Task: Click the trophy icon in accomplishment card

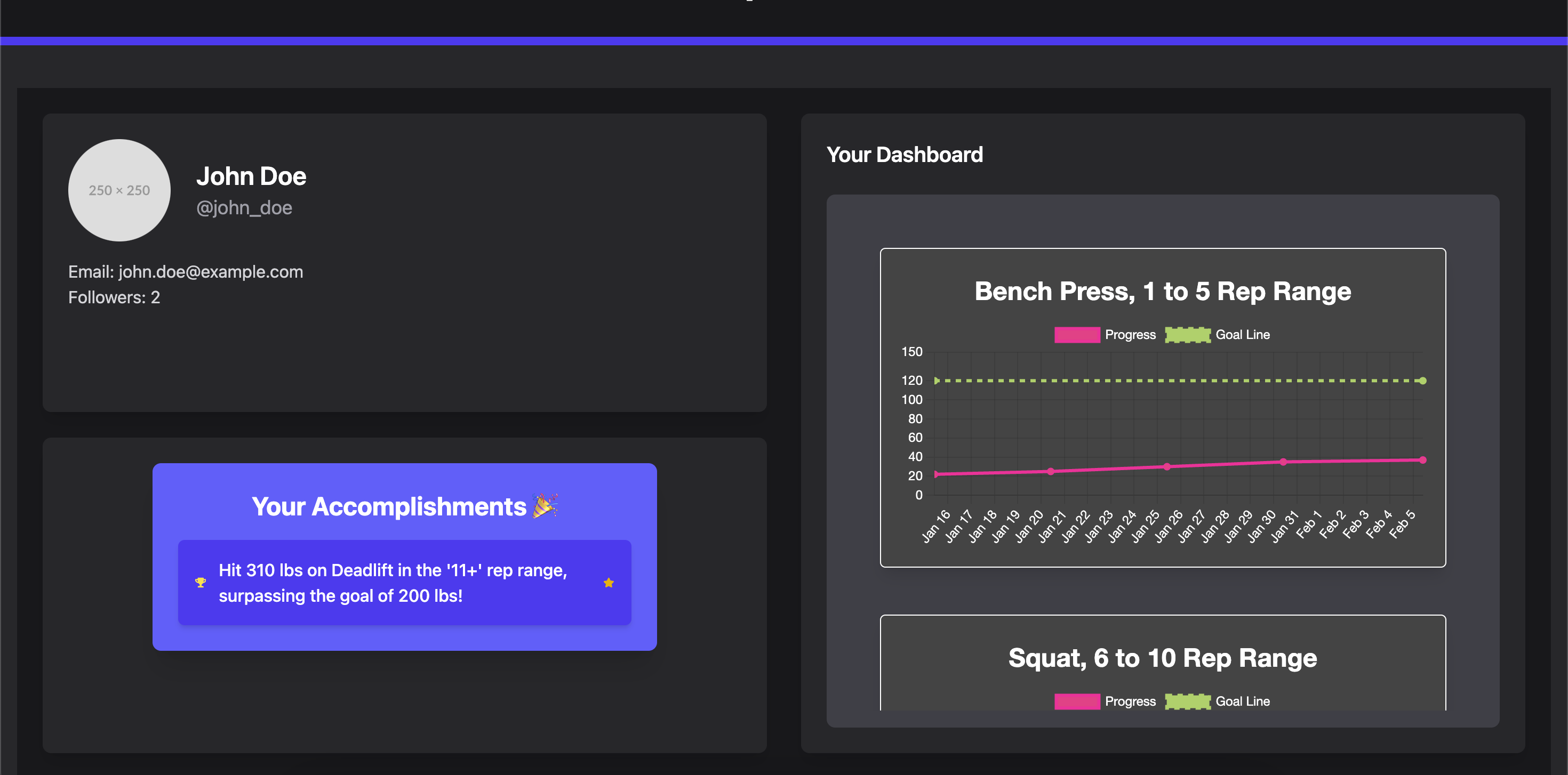Action: (200, 583)
